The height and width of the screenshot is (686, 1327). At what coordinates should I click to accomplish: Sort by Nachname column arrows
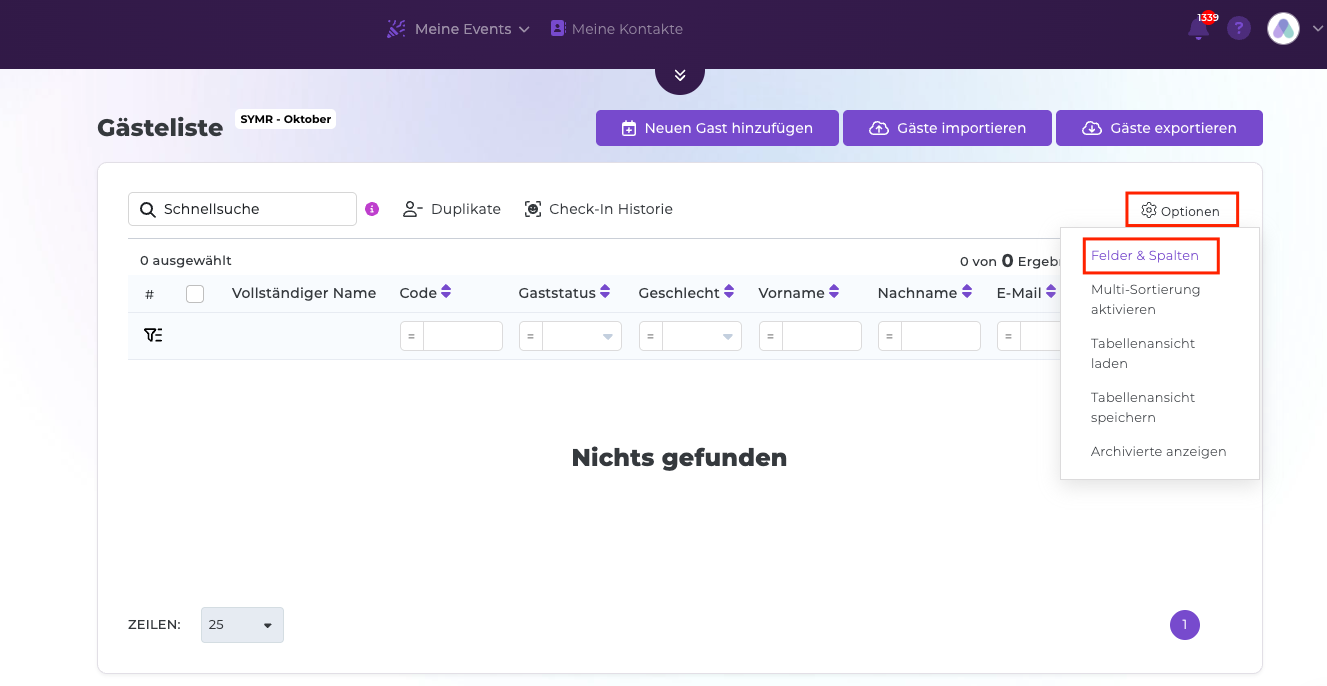click(x=967, y=292)
